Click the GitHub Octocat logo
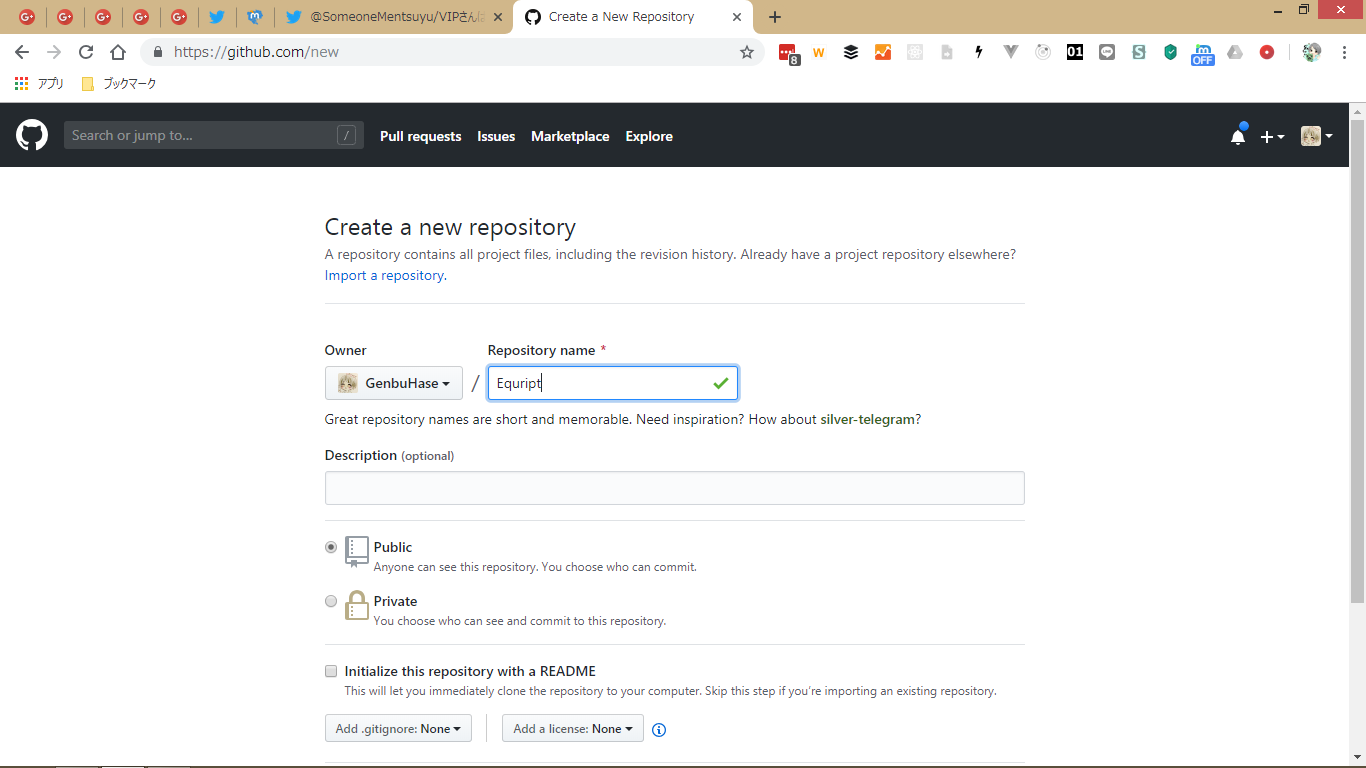This screenshot has width=1366, height=768. coord(32,135)
